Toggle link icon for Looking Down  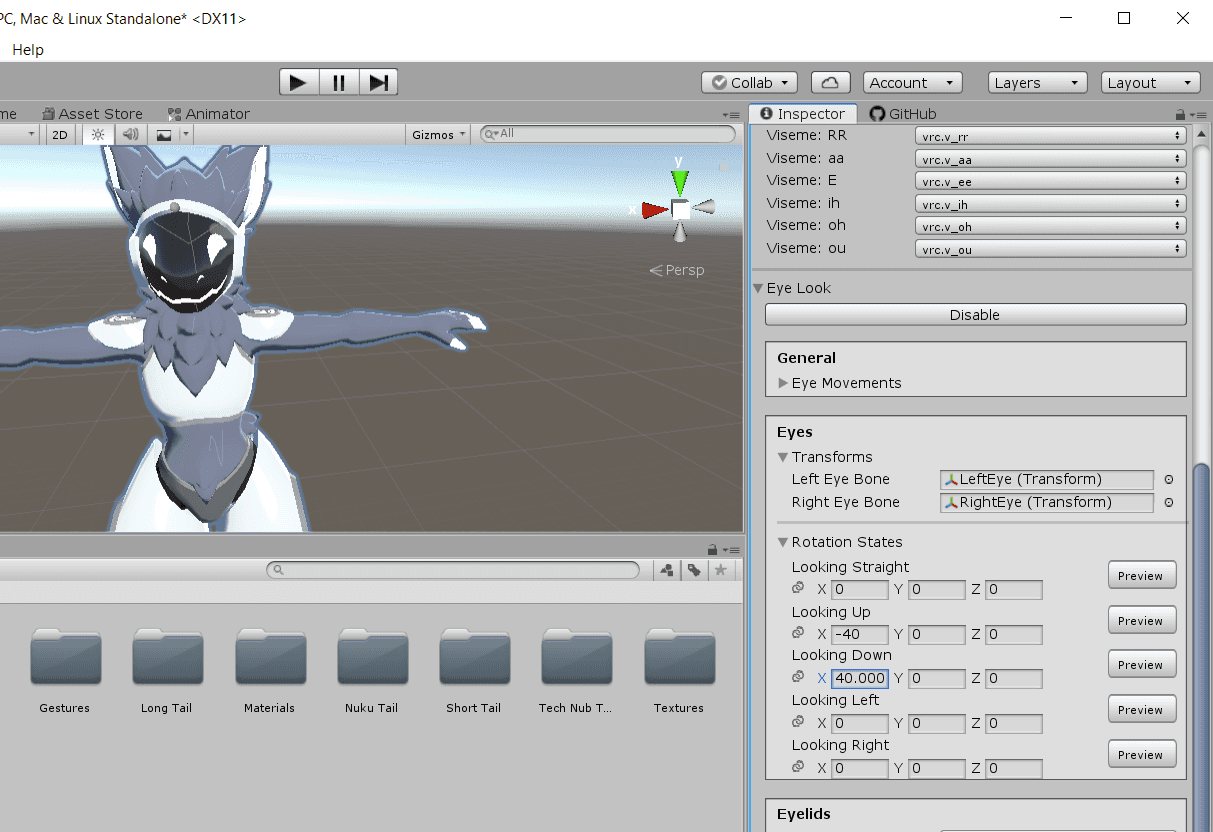[798, 677]
